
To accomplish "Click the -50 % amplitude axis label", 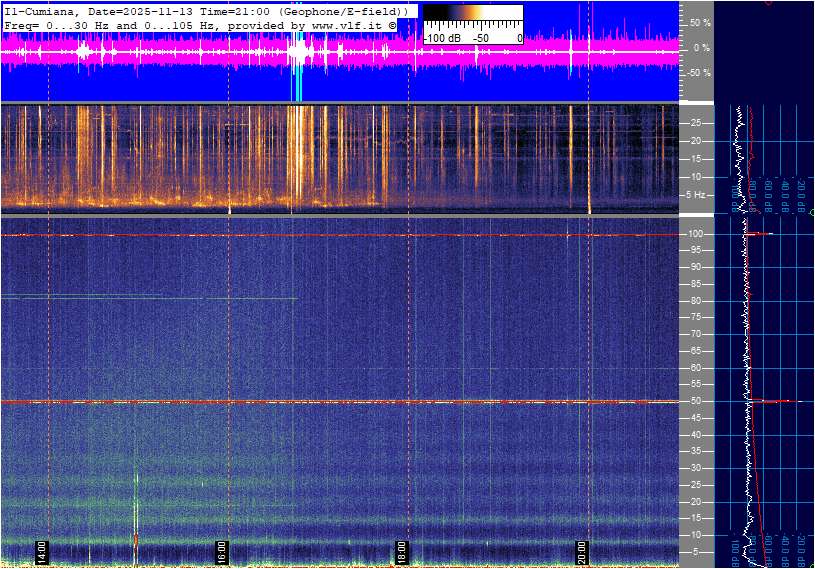I will [x=697, y=73].
